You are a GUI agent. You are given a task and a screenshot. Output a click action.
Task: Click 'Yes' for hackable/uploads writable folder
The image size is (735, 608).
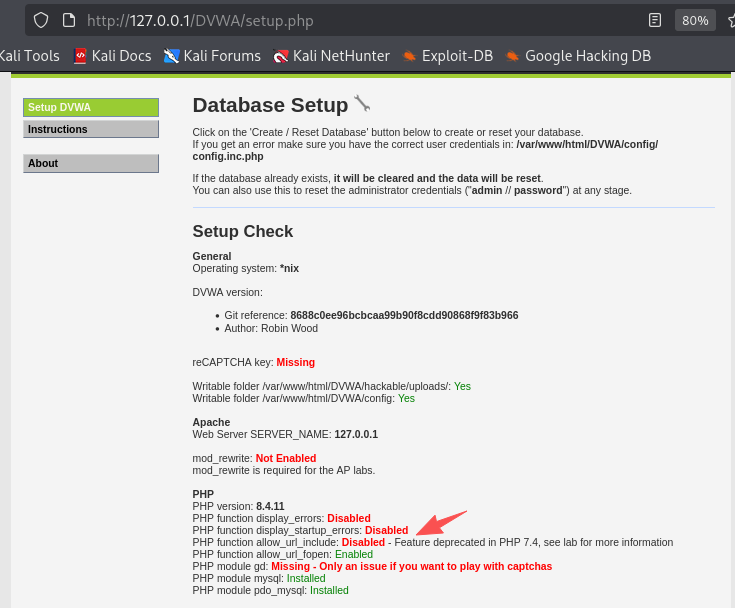462,386
